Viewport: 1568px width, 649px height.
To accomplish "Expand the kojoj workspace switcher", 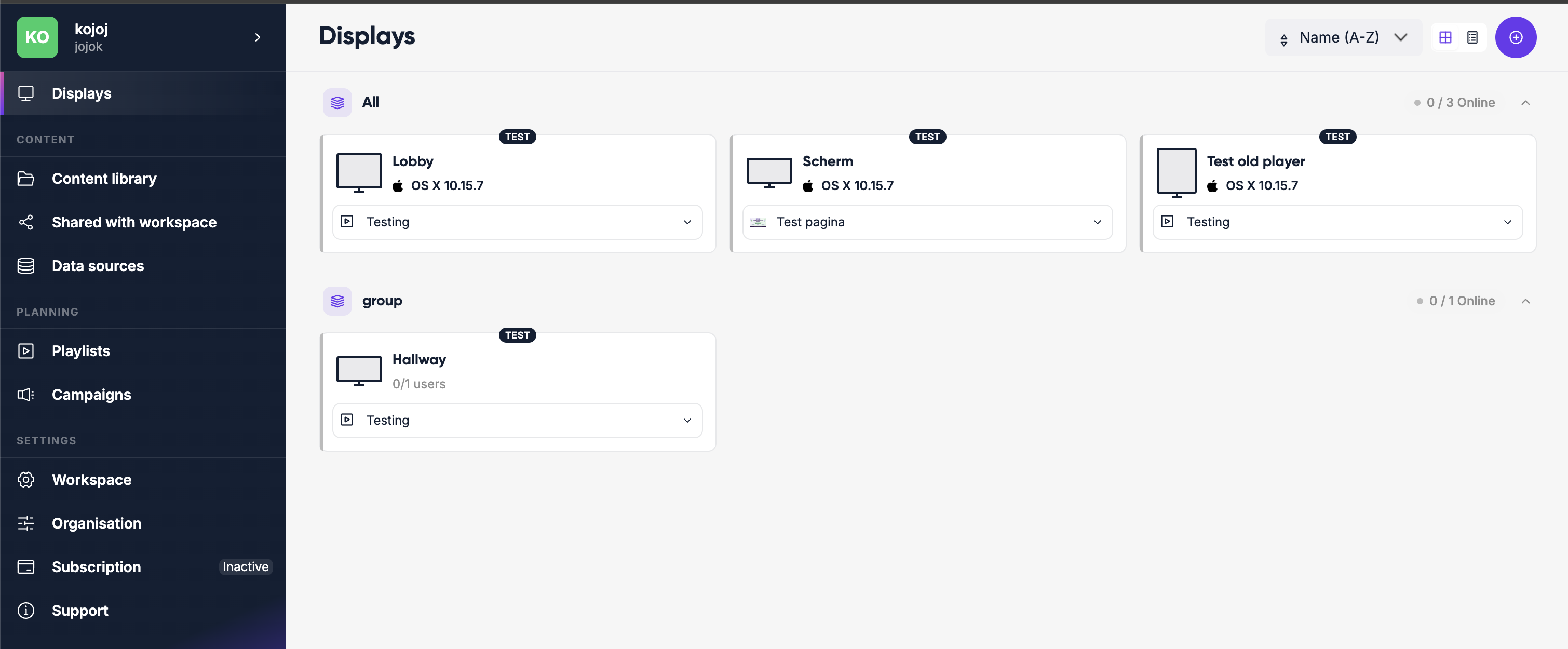I will pos(258,38).
